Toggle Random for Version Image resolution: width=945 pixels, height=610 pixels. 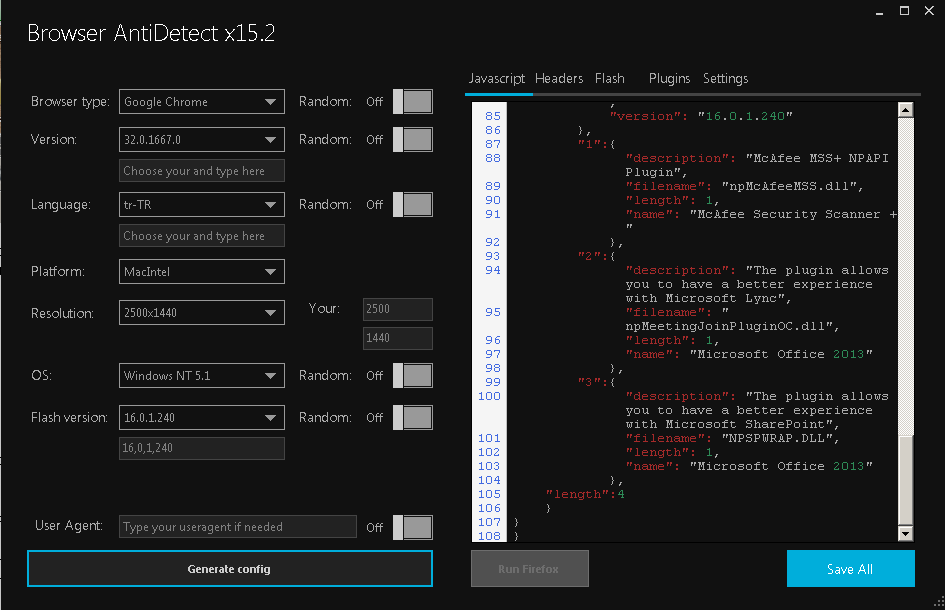[411, 139]
